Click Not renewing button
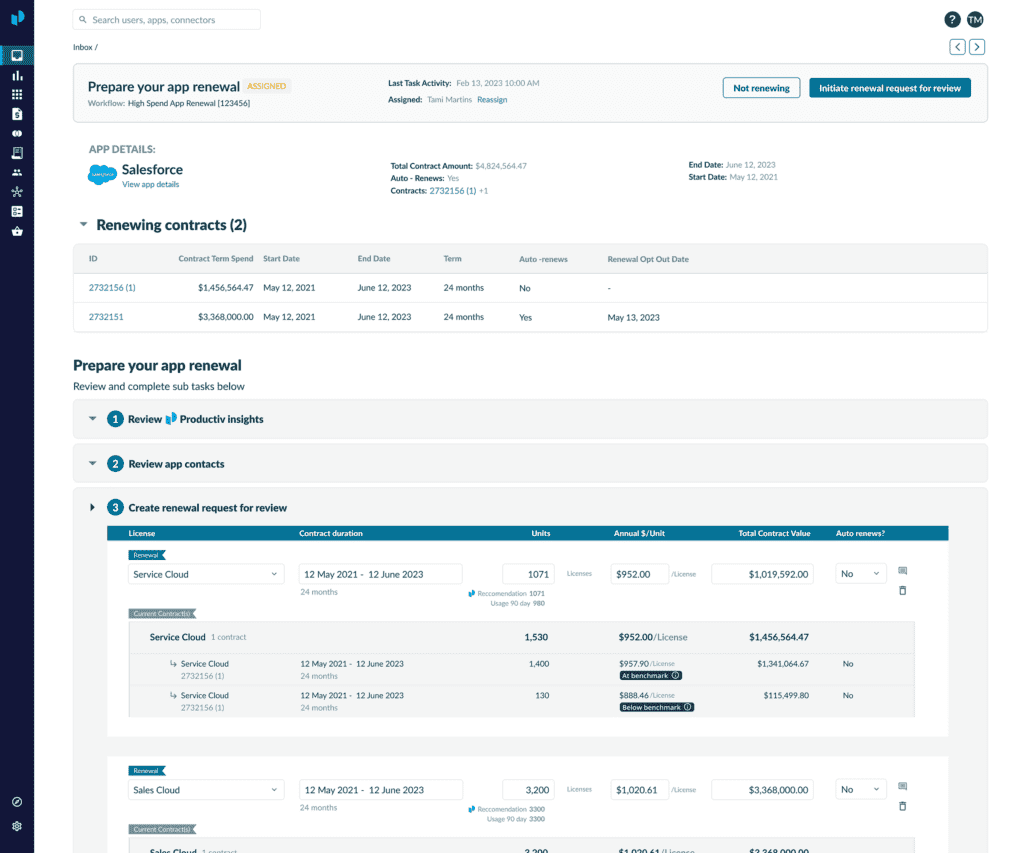Image resolution: width=1024 pixels, height=853 pixels. click(761, 88)
